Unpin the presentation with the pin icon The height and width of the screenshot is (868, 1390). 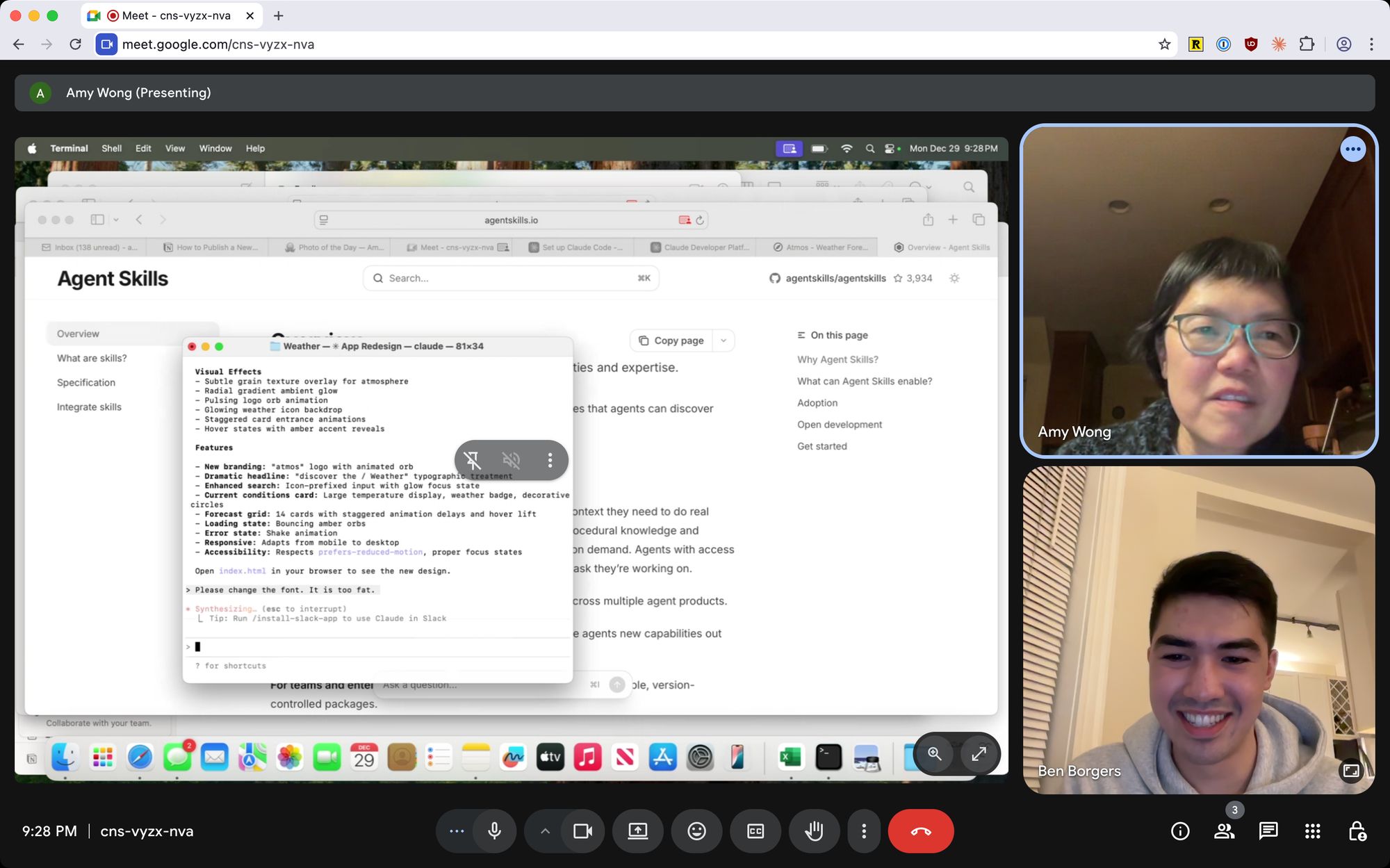pyautogui.click(x=473, y=460)
